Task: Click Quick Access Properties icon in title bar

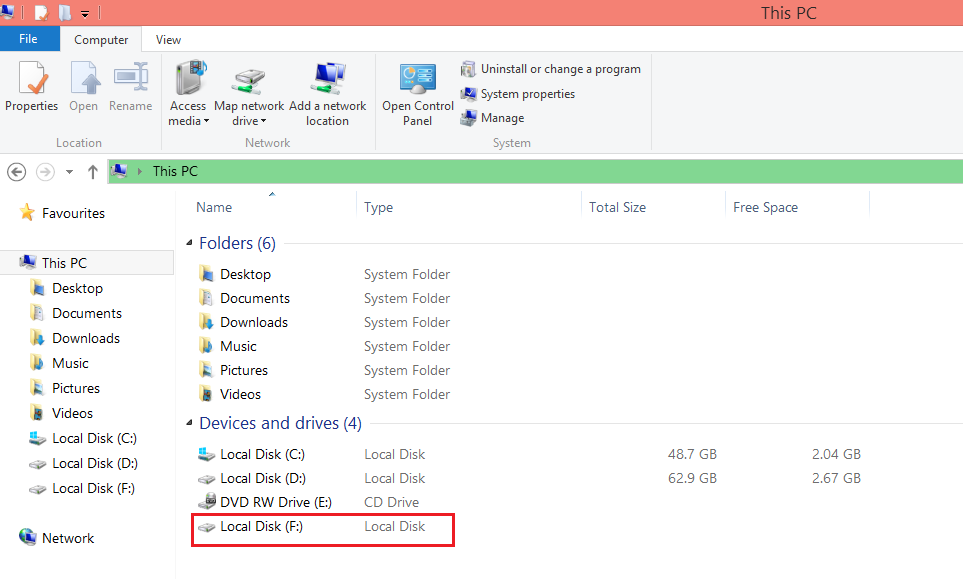Action: [x=41, y=12]
